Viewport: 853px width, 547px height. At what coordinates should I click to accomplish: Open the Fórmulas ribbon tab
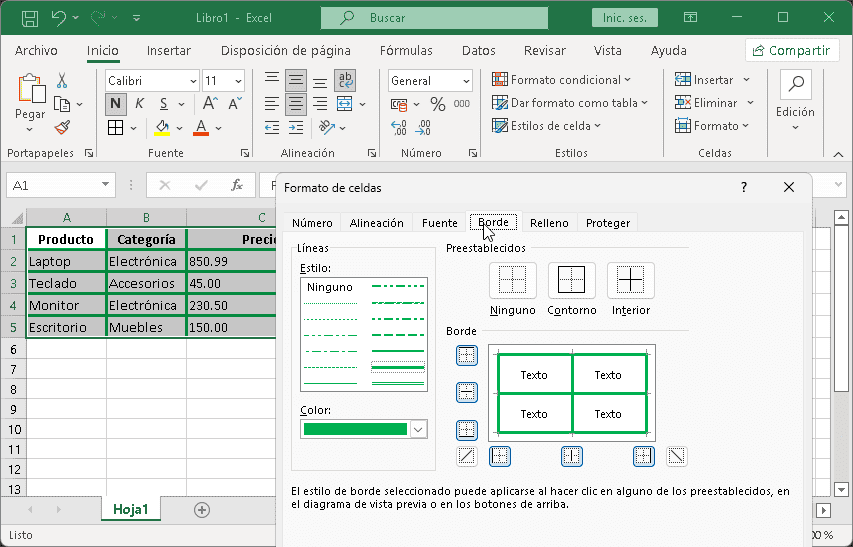(x=406, y=51)
